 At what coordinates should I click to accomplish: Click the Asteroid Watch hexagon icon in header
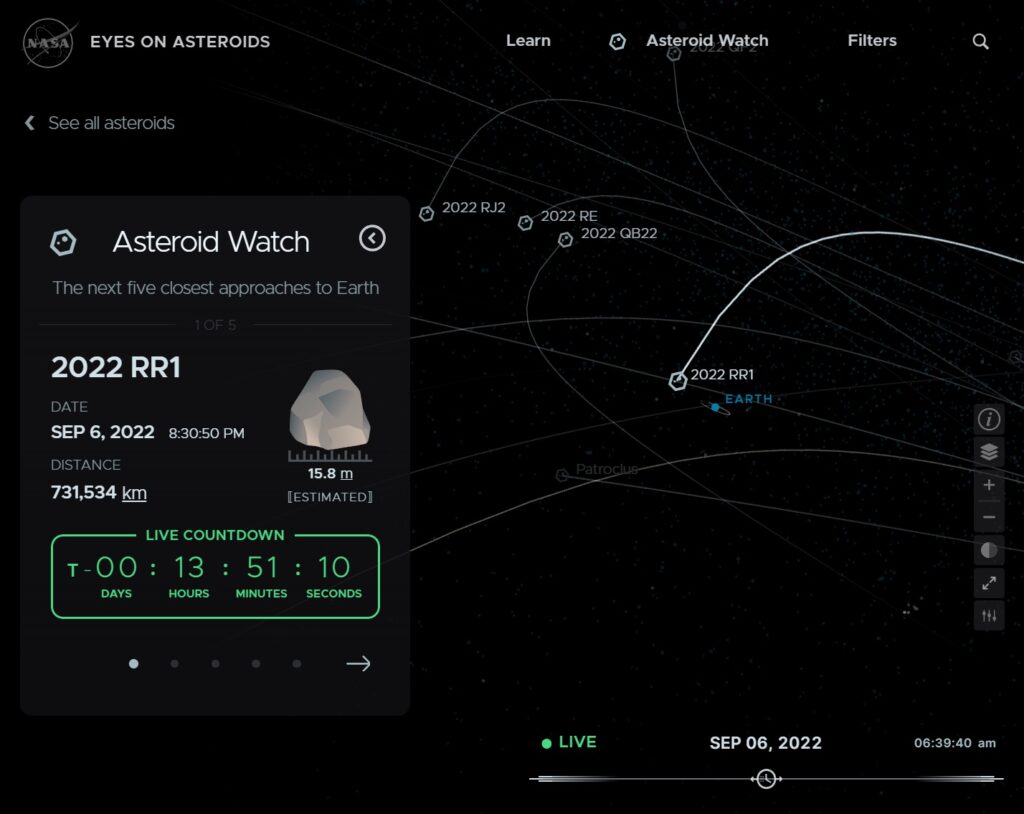(x=617, y=42)
